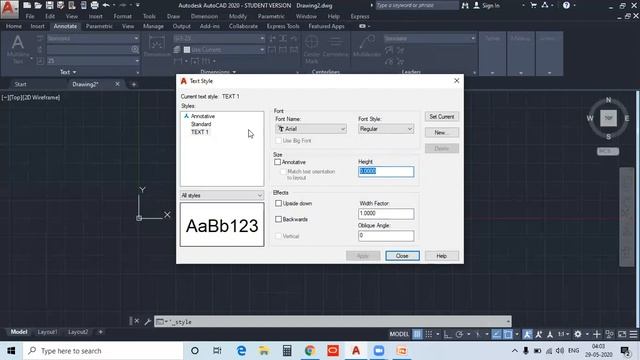The width and height of the screenshot is (640, 360).
Task: Click the Windows search box on taskbar
Action: coord(103,351)
